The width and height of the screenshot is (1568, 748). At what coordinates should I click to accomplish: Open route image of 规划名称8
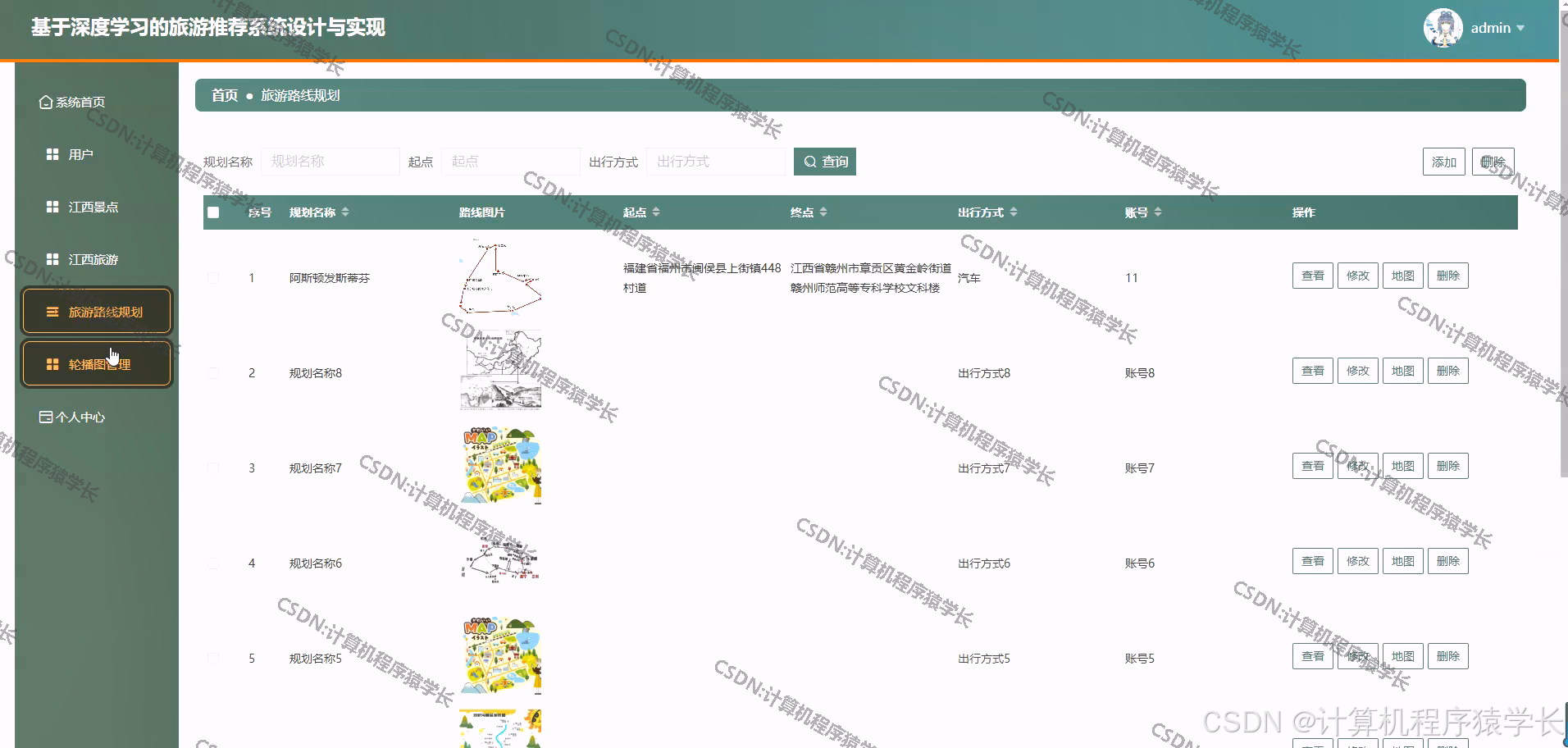click(x=500, y=371)
